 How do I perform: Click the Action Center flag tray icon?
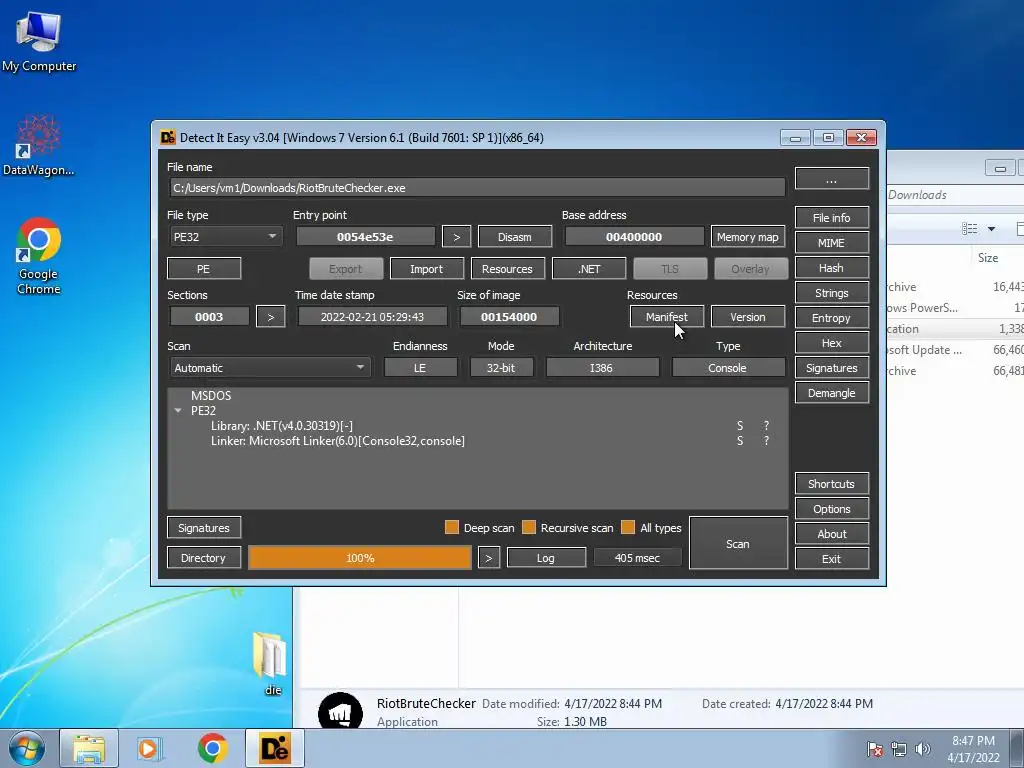pos(875,749)
